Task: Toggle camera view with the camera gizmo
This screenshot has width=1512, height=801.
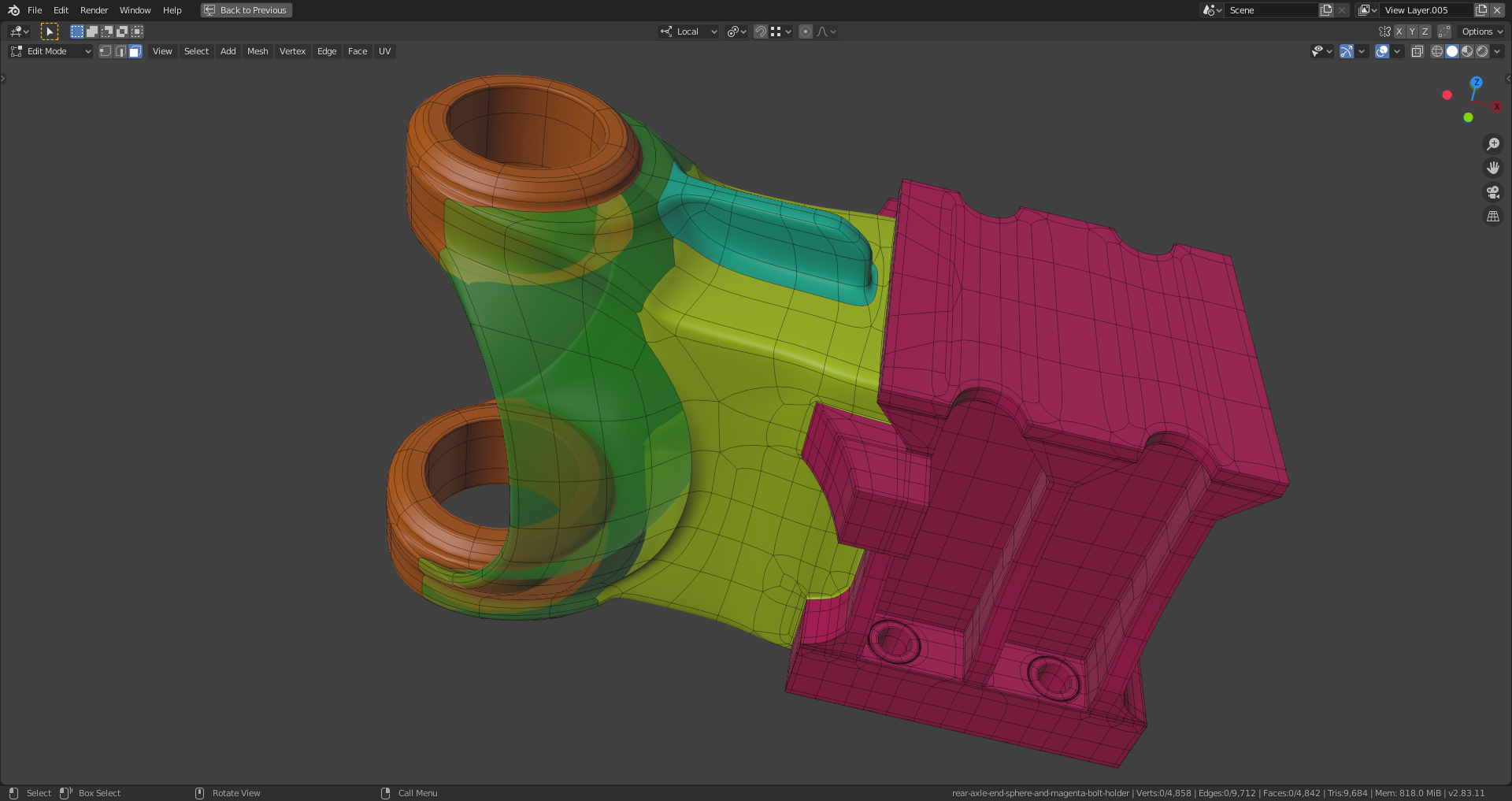Action: click(x=1492, y=192)
